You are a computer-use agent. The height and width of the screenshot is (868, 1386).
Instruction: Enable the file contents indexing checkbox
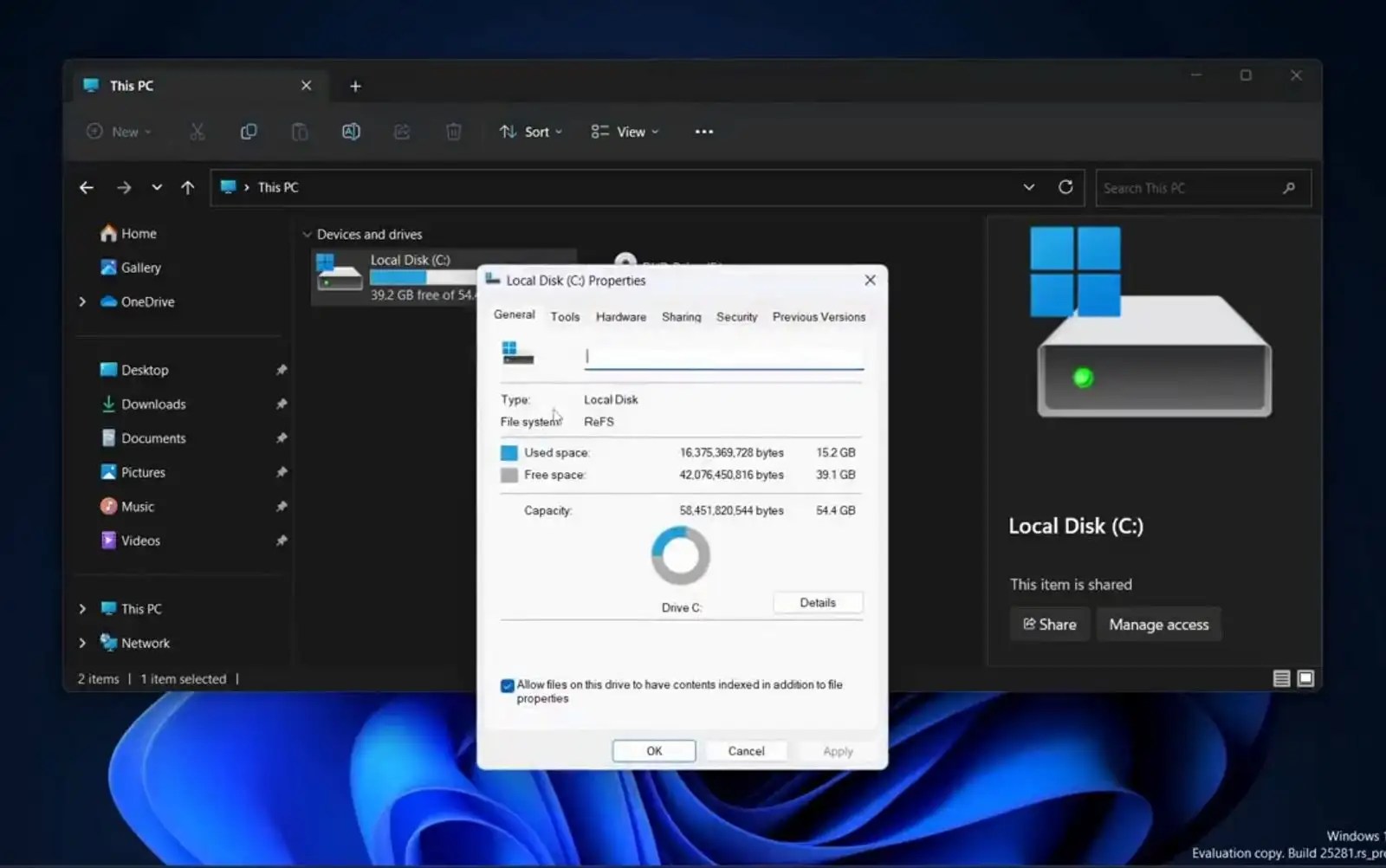coord(507,685)
